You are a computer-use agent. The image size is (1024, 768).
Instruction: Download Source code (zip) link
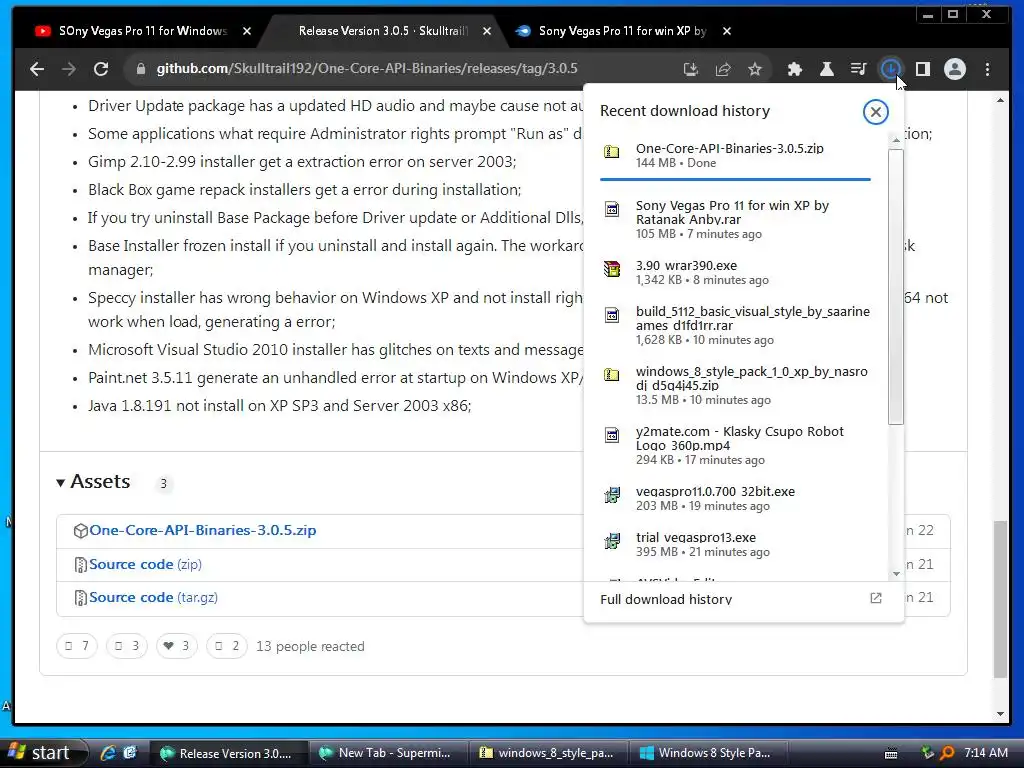click(x=145, y=564)
